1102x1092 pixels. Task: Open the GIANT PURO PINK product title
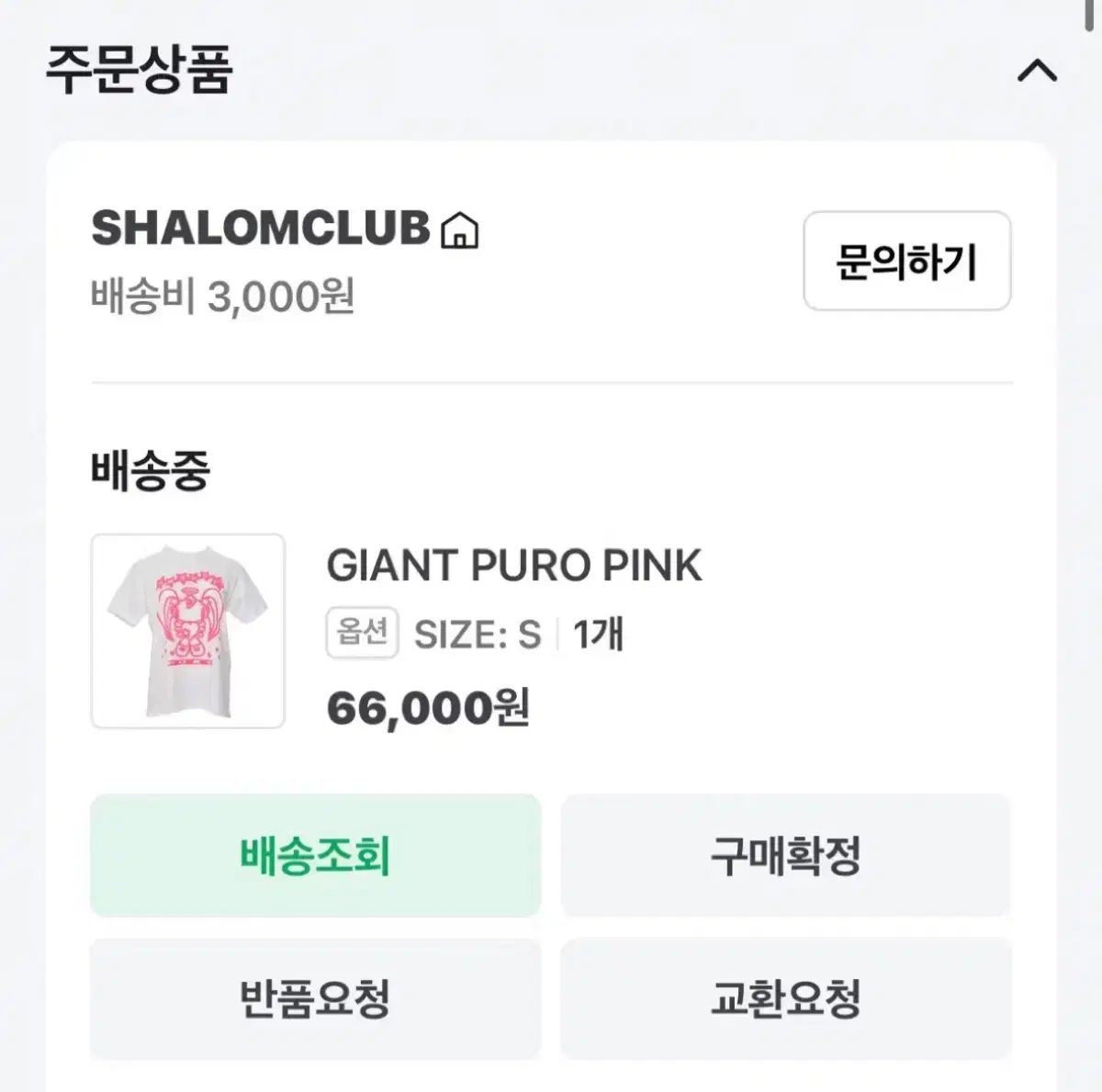tap(514, 566)
